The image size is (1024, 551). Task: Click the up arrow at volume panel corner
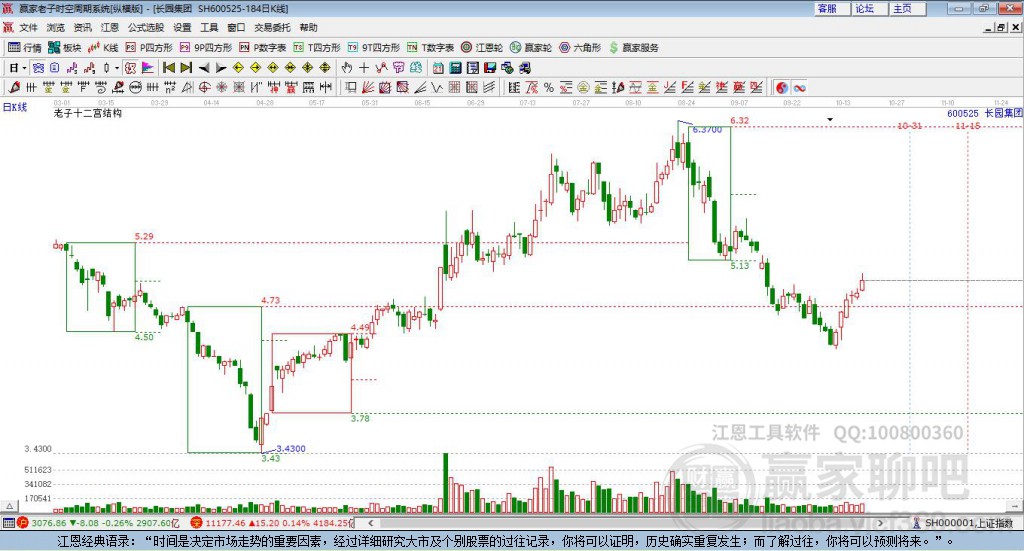(x=9, y=506)
